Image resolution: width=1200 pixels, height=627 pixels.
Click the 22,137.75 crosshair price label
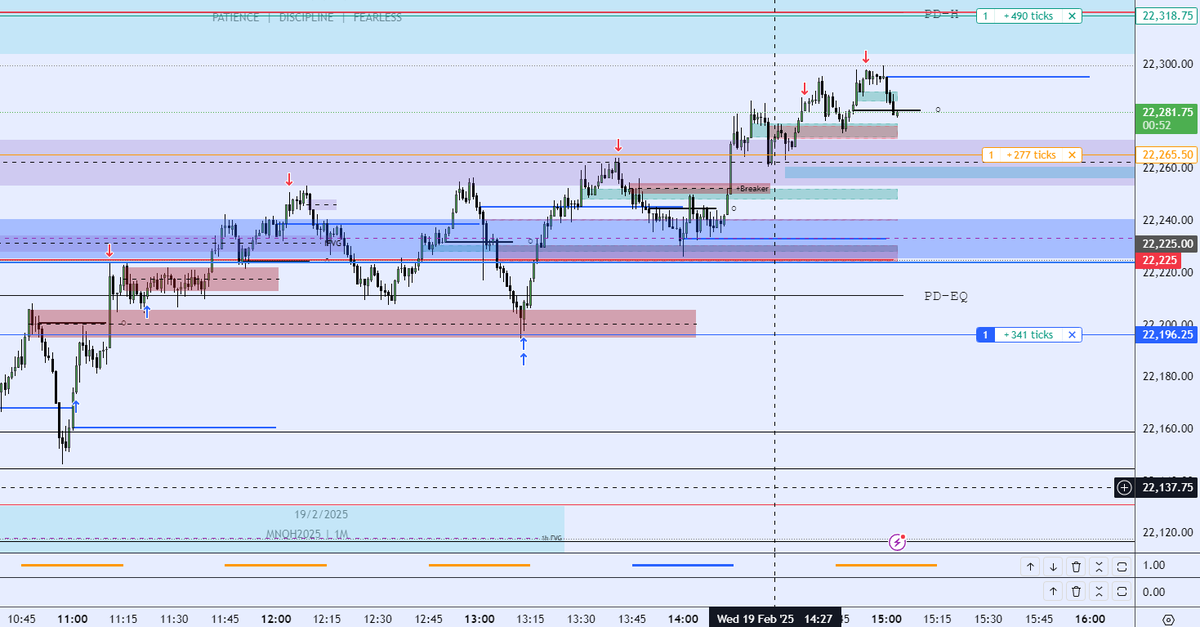[x=1168, y=487]
